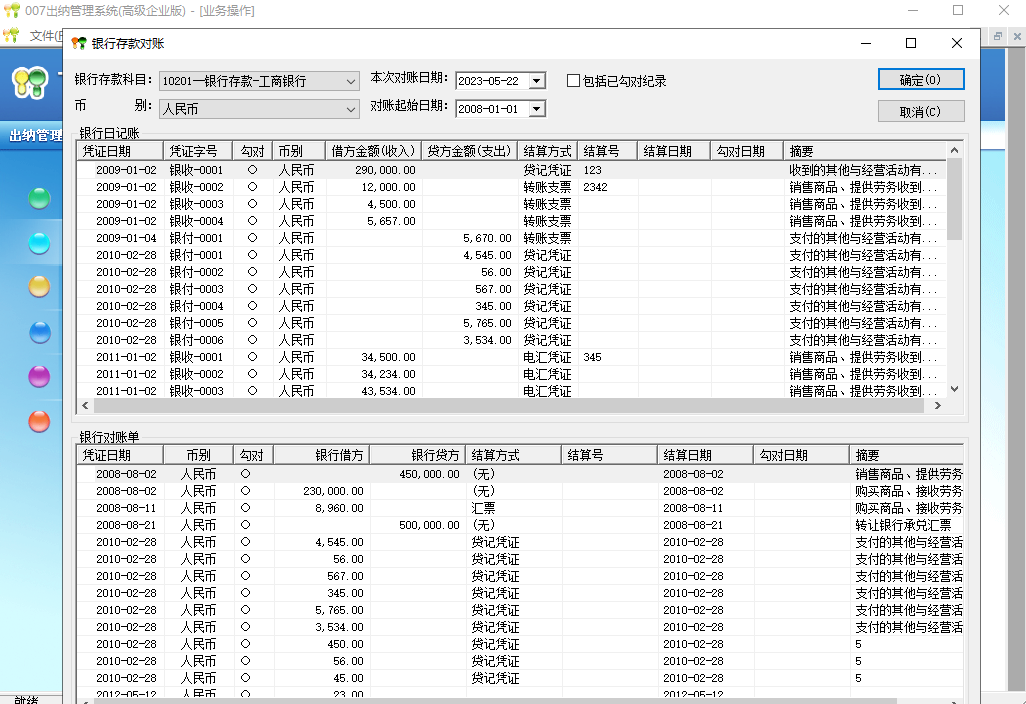Viewport: 1026px width, 704px height.
Task: Select the 出纳管理 sidebar tab
Action: point(35,136)
